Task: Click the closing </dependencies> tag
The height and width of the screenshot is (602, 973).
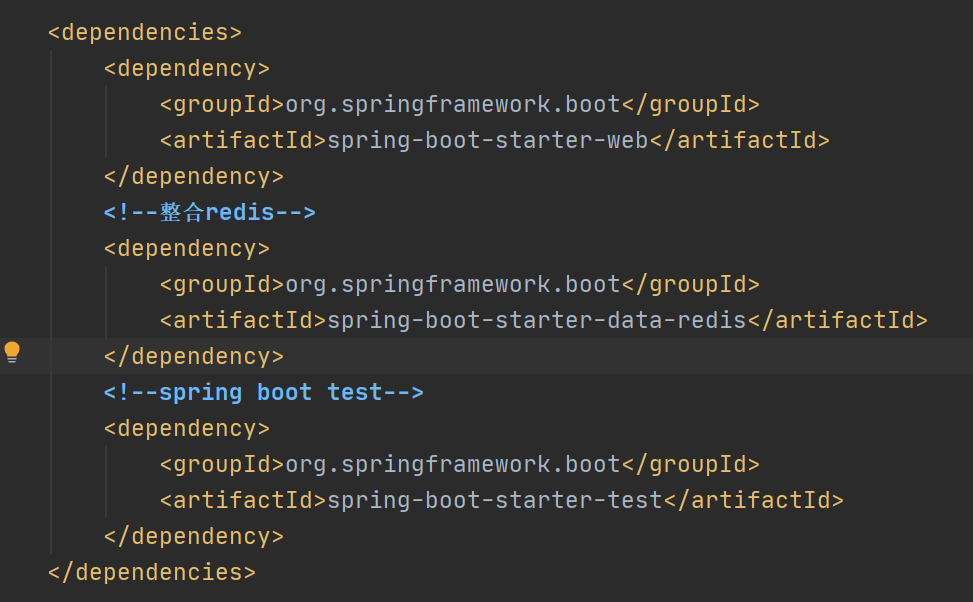Action: point(152,572)
